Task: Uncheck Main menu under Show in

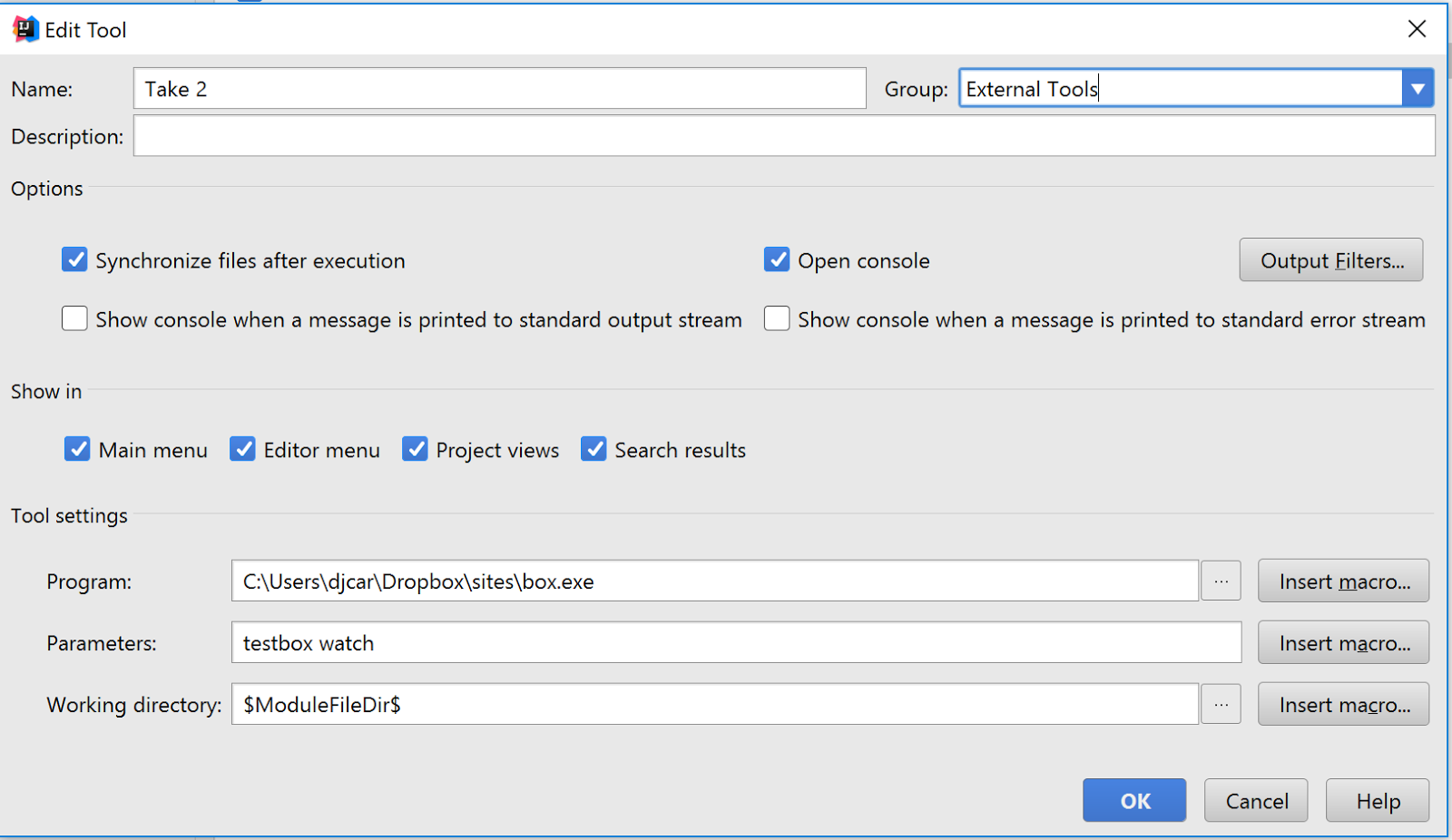Action: 78,449
